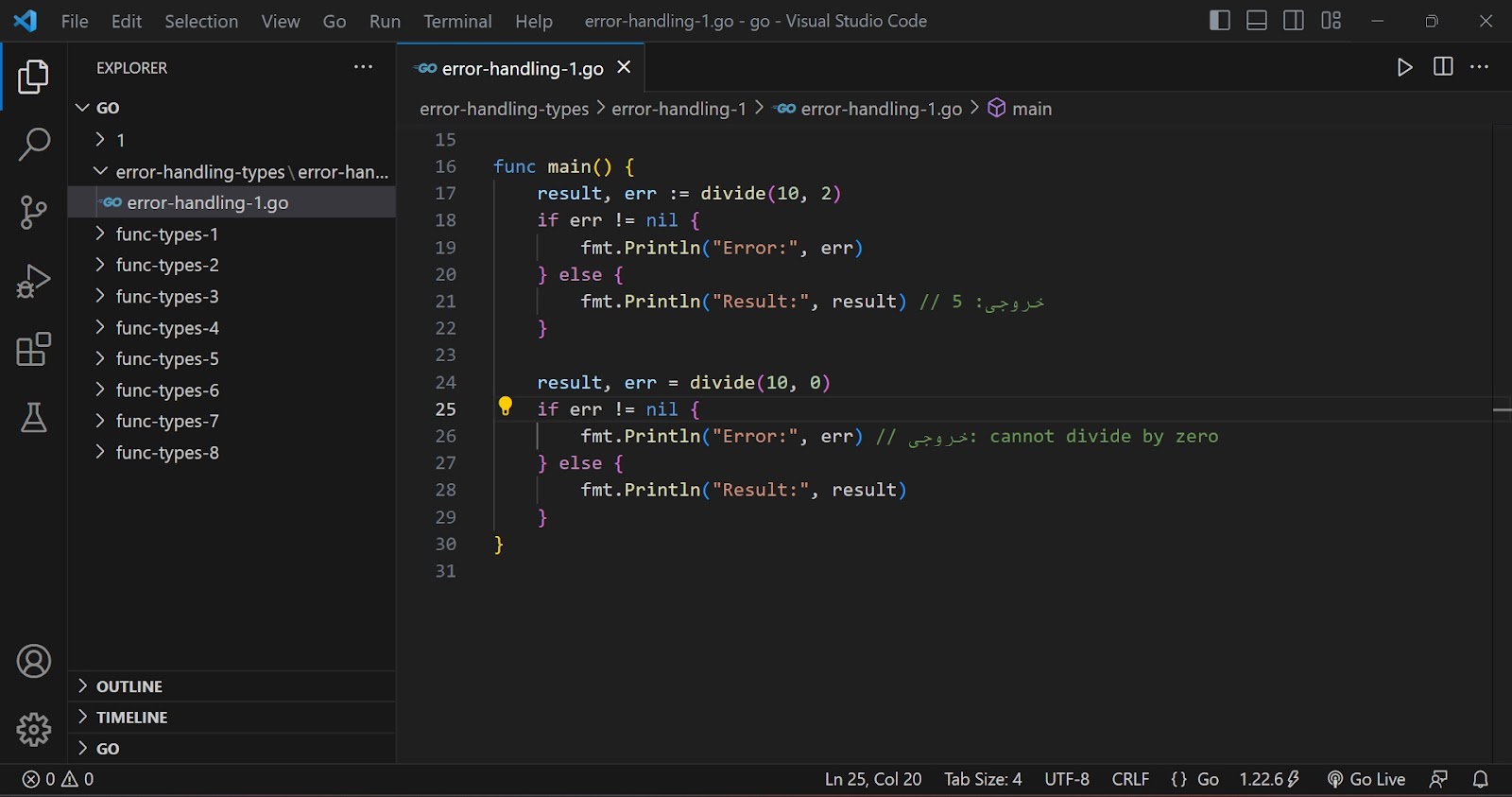1512x797 pixels.
Task: Expand the func-types-1 folder
Action: click(x=232, y=234)
